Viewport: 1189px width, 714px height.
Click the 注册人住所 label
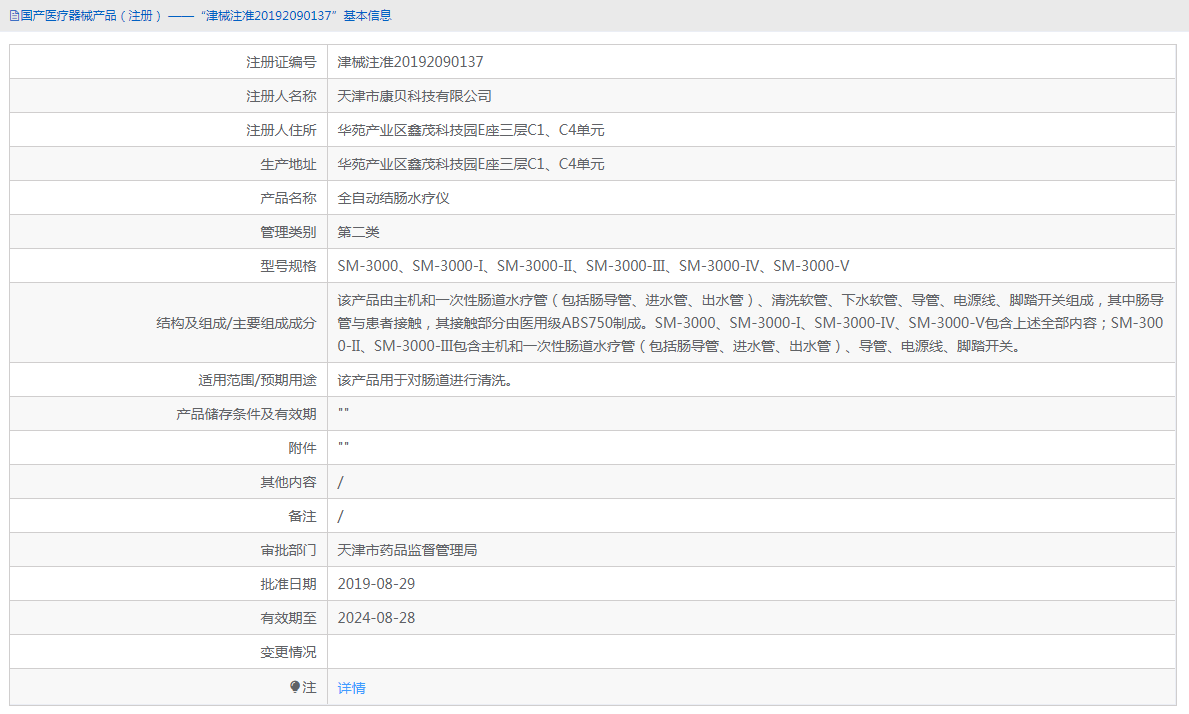(x=281, y=130)
